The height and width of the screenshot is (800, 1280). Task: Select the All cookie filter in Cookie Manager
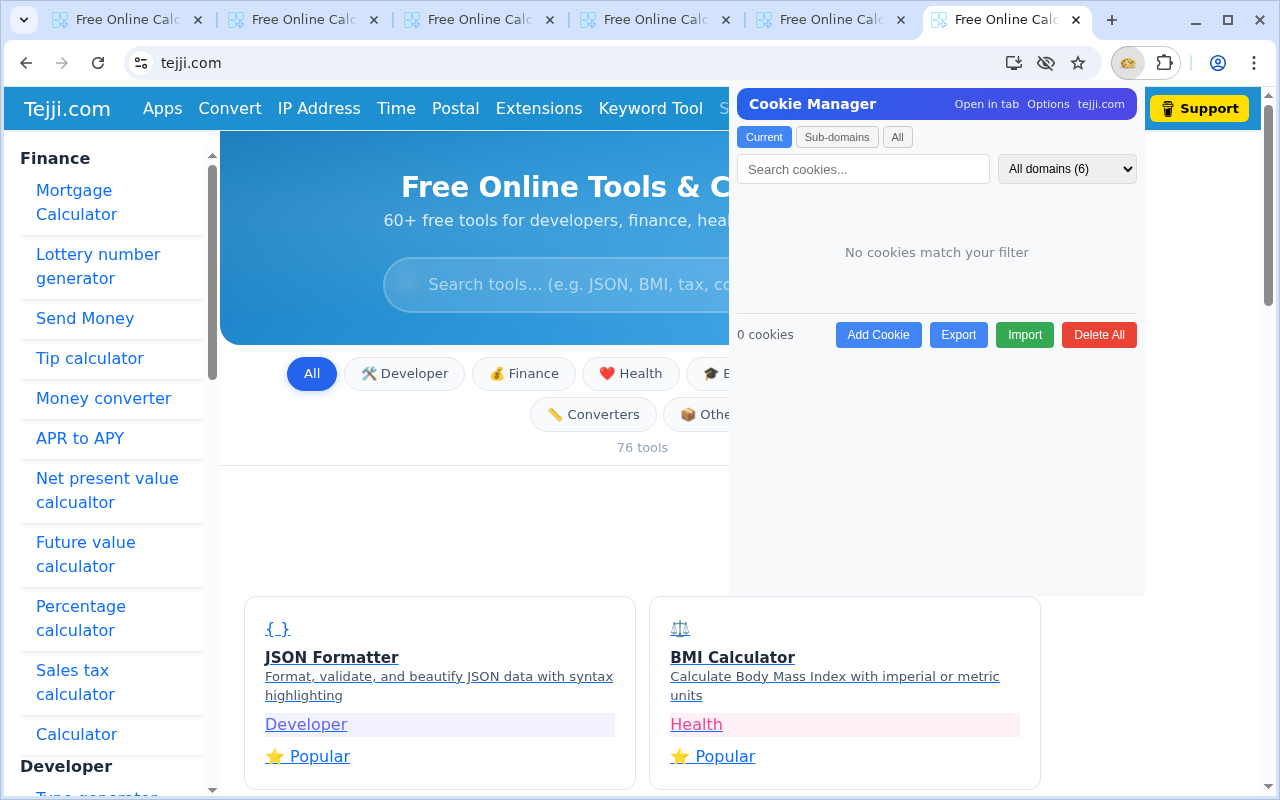pos(898,137)
